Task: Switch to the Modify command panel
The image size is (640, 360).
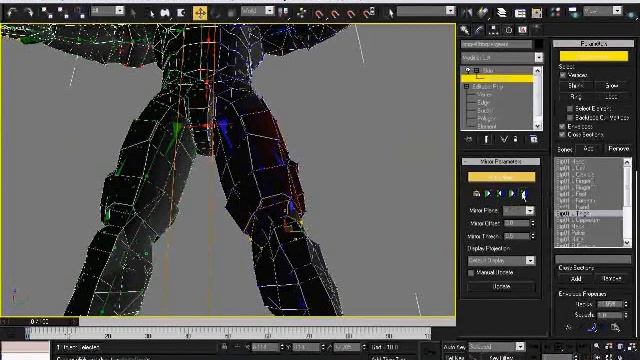Action: (x=479, y=30)
